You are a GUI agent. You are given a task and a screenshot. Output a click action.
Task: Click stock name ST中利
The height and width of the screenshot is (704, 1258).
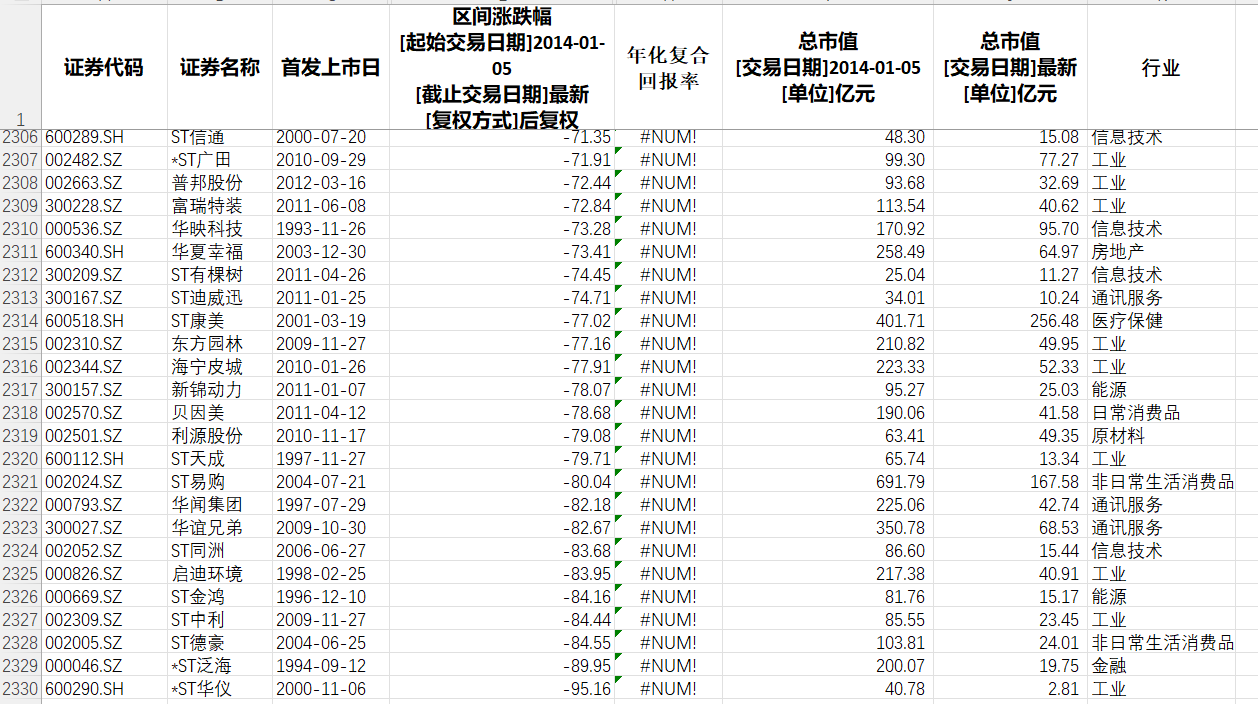(x=198, y=620)
